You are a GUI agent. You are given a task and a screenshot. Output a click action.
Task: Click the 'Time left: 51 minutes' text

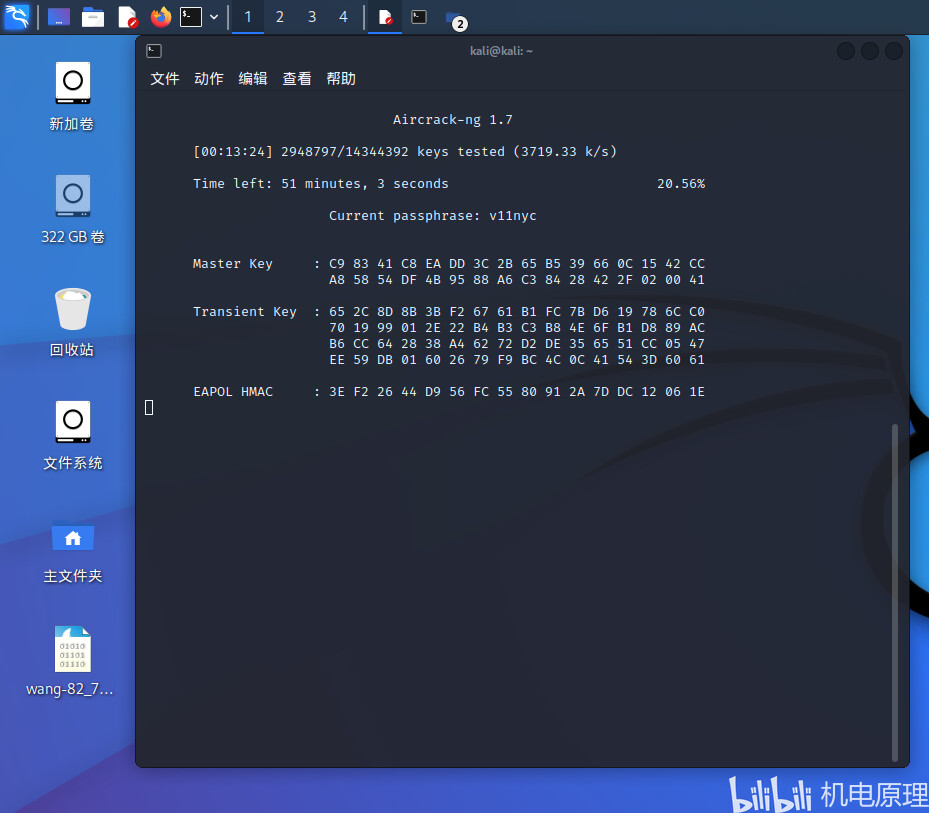[x=321, y=184]
